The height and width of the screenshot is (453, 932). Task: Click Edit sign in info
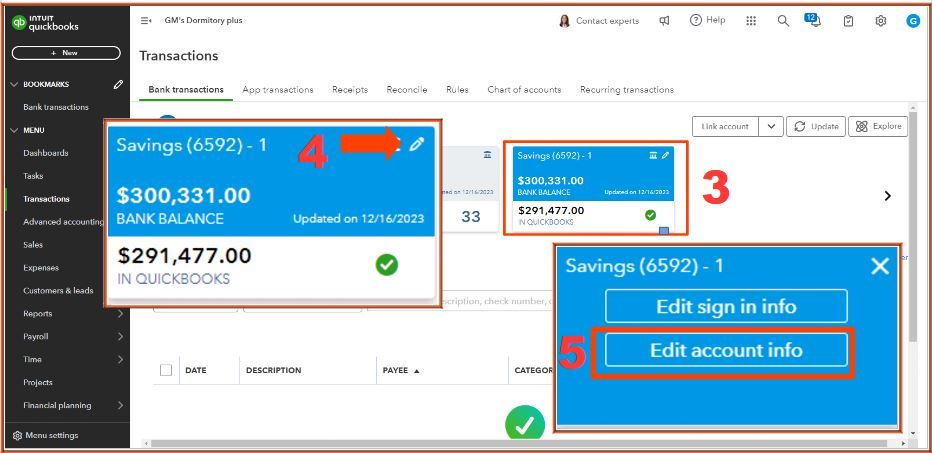pos(726,306)
